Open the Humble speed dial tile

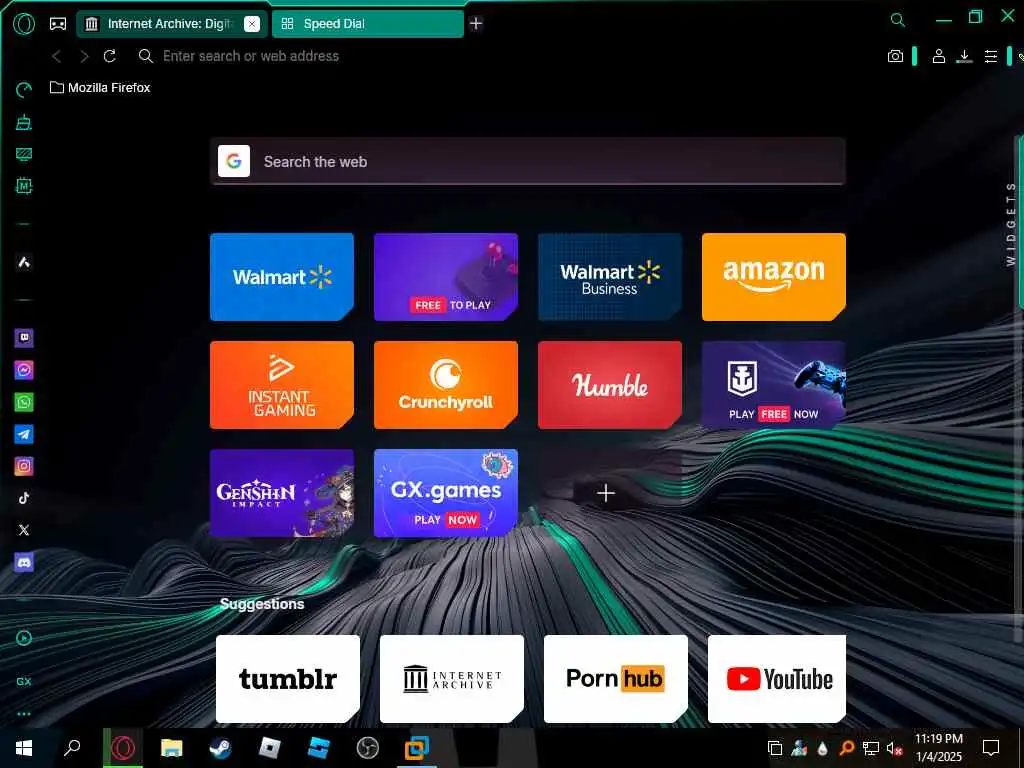pos(610,385)
